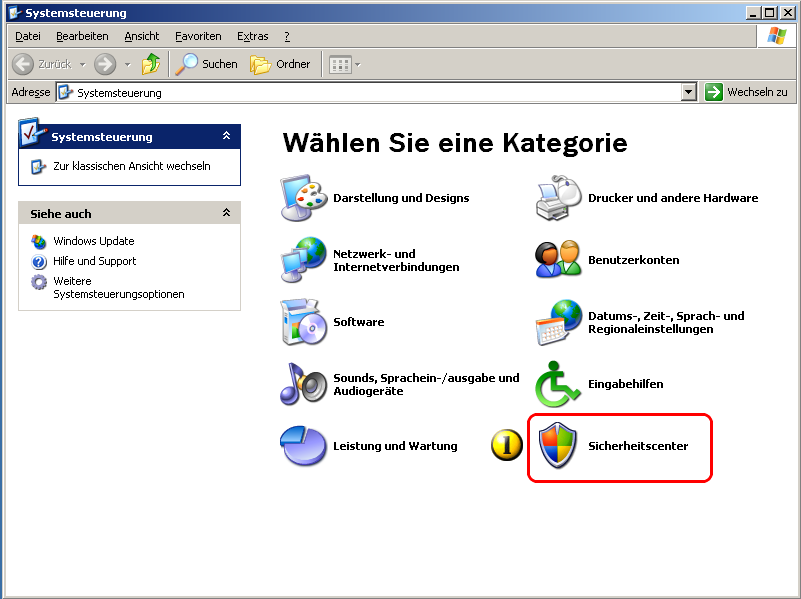The height and width of the screenshot is (599, 801).
Task: Open the Software CD box icon
Action: [x=303, y=322]
